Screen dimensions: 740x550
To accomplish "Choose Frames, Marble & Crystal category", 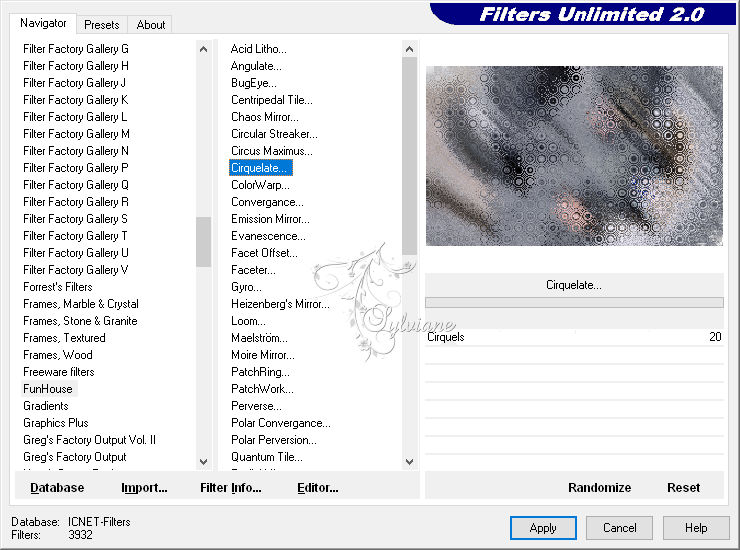I will point(81,304).
